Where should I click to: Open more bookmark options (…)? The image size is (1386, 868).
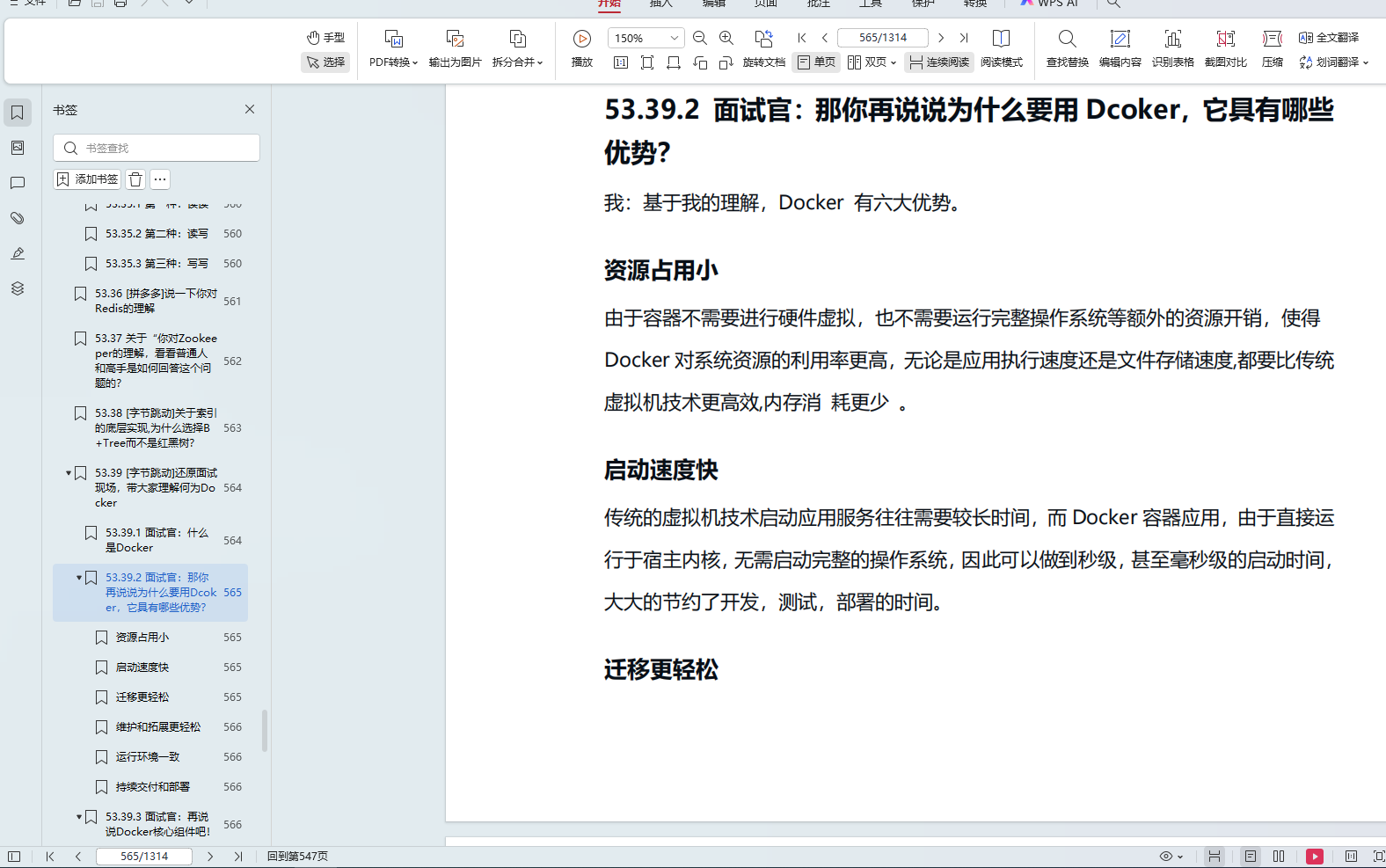(x=160, y=179)
